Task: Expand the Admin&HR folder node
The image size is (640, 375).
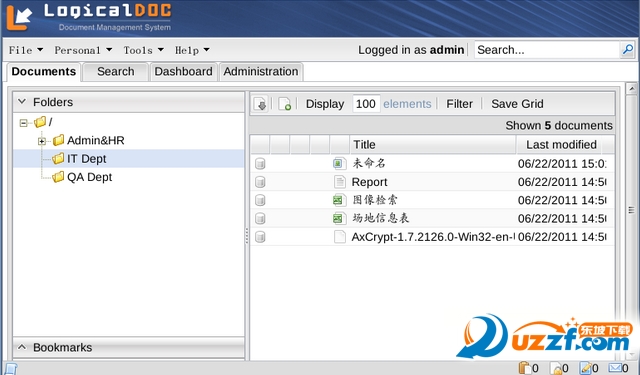Action: [42, 141]
